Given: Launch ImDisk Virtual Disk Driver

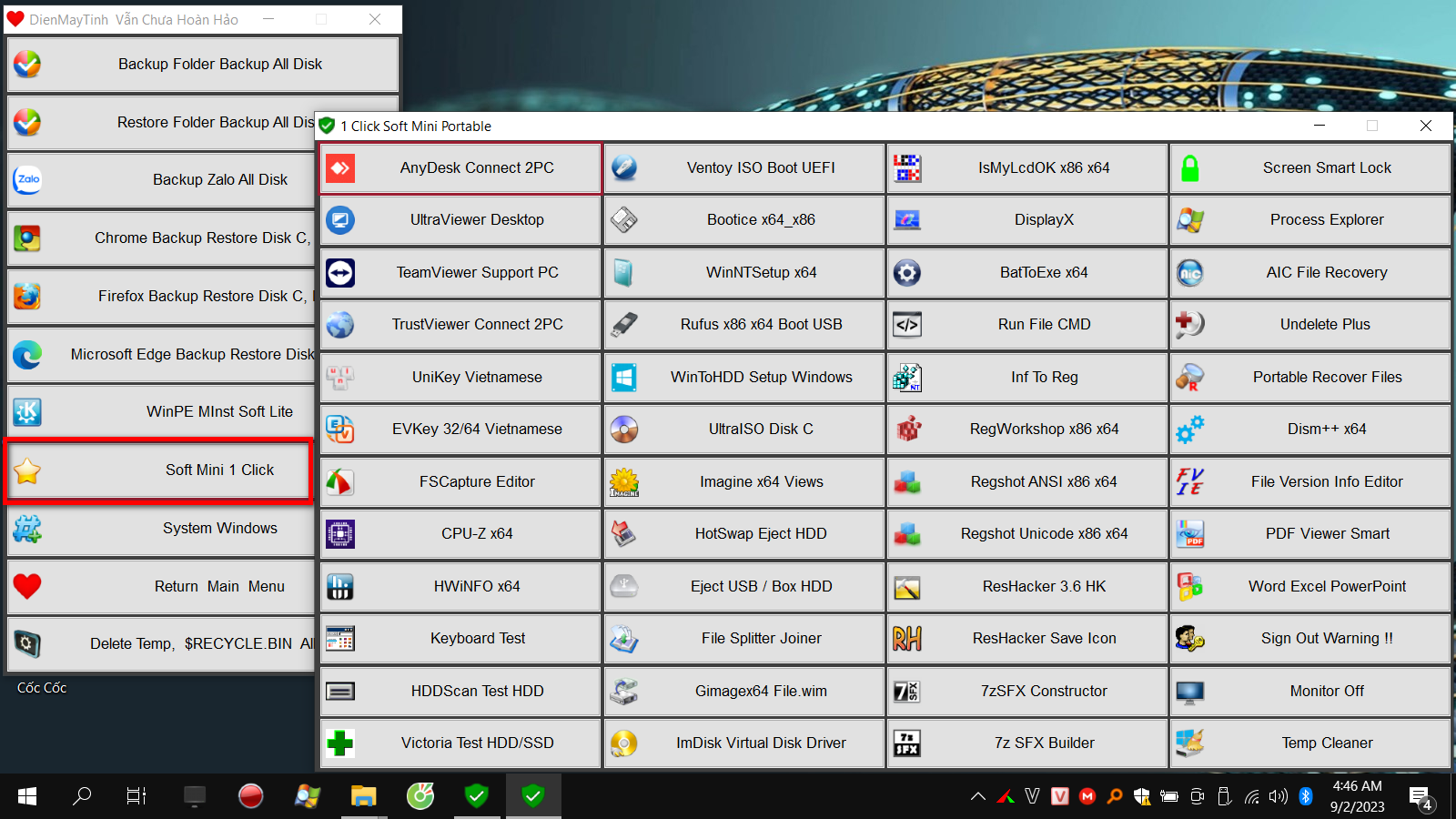Looking at the screenshot, I should [744, 743].
